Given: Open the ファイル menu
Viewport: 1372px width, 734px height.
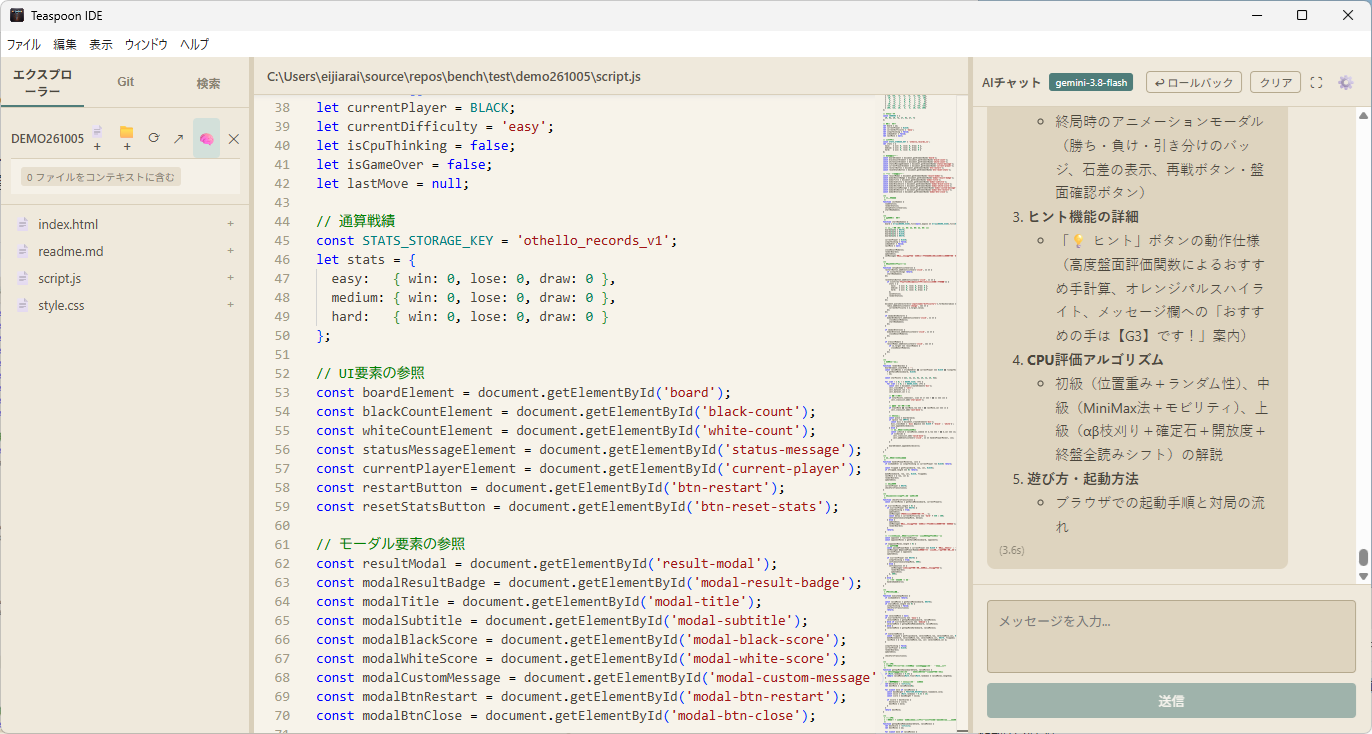Looking at the screenshot, I should click(24, 45).
